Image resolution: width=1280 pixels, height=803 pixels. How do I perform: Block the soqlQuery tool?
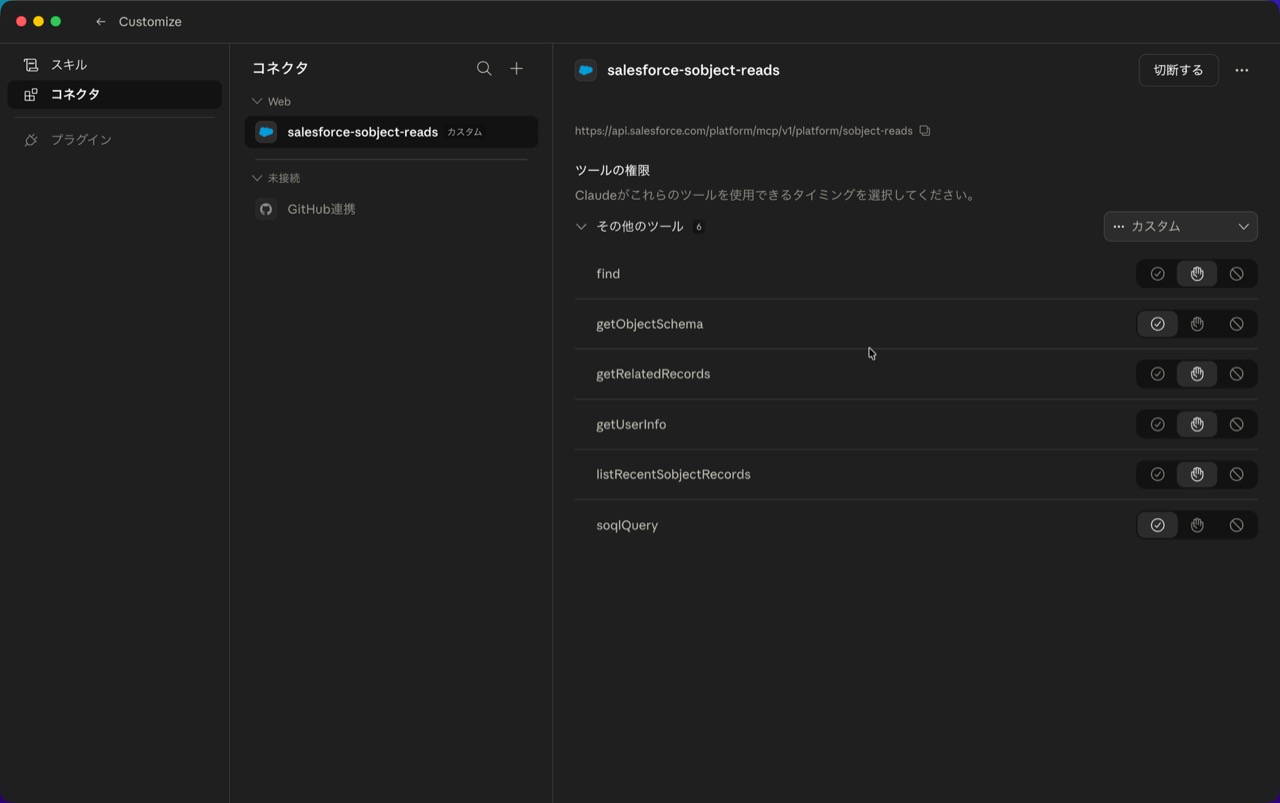point(1236,525)
